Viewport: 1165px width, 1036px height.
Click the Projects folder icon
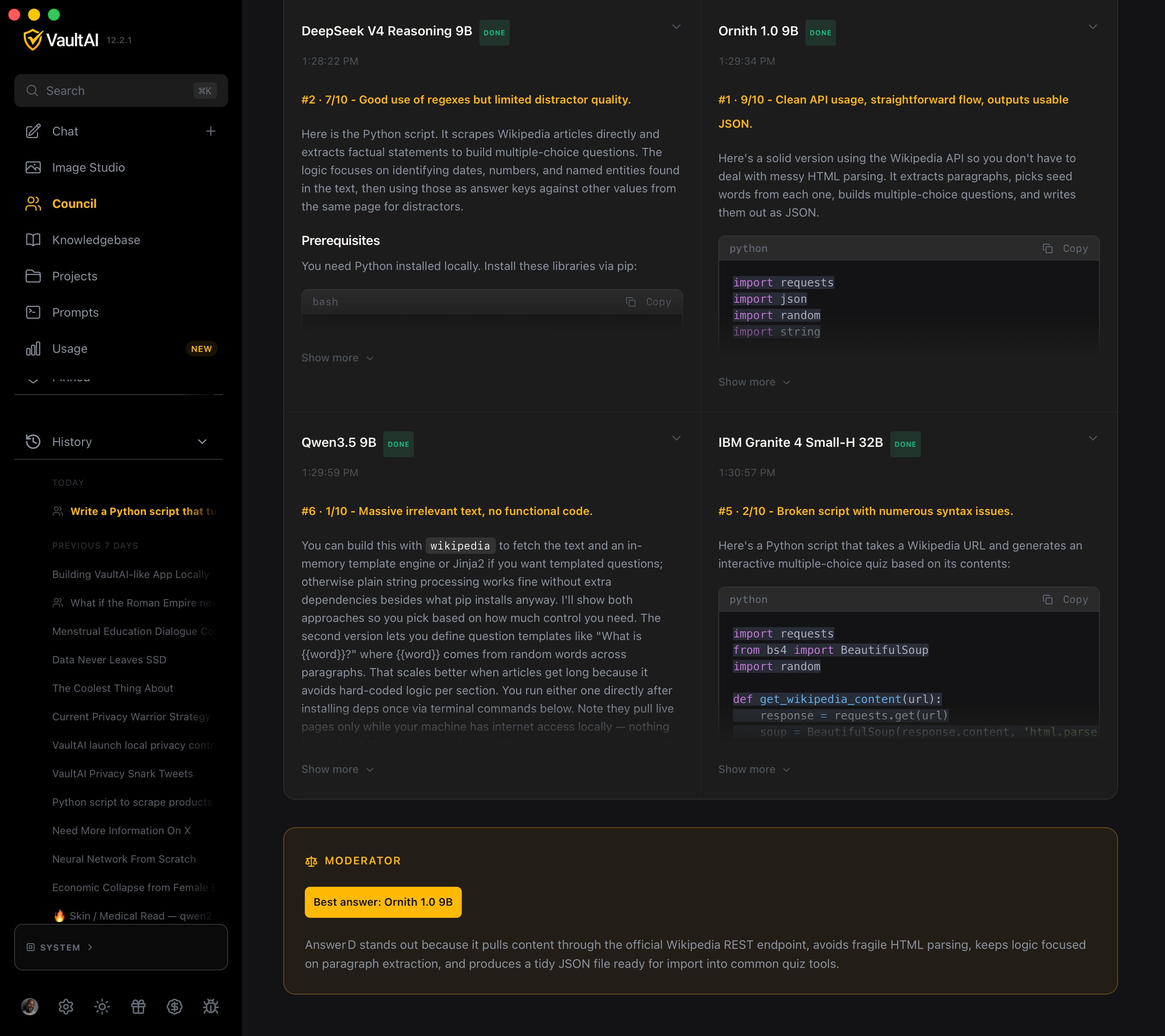(33, 276)
